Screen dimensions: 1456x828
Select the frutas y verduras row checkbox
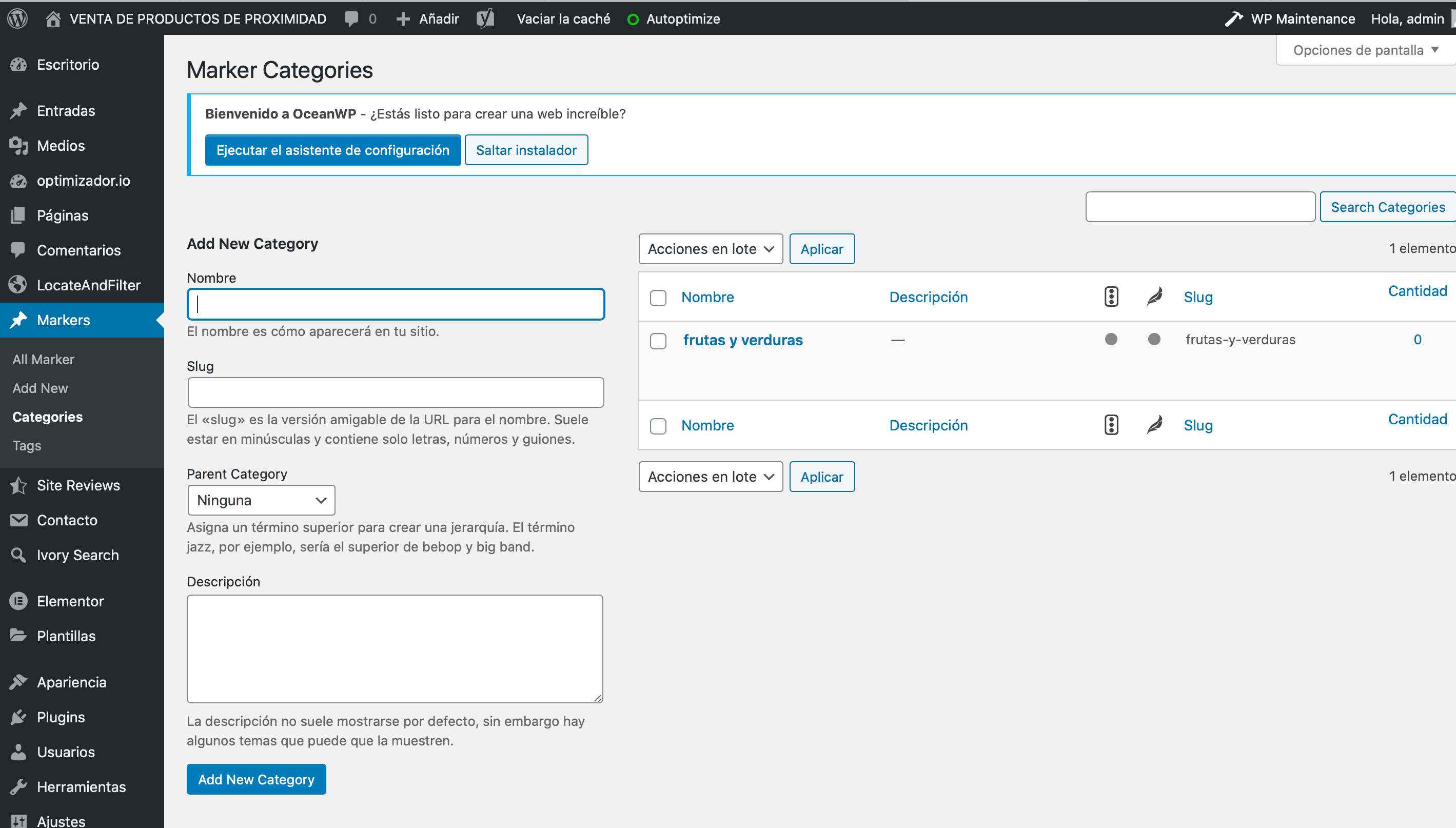tap(658, 341)
